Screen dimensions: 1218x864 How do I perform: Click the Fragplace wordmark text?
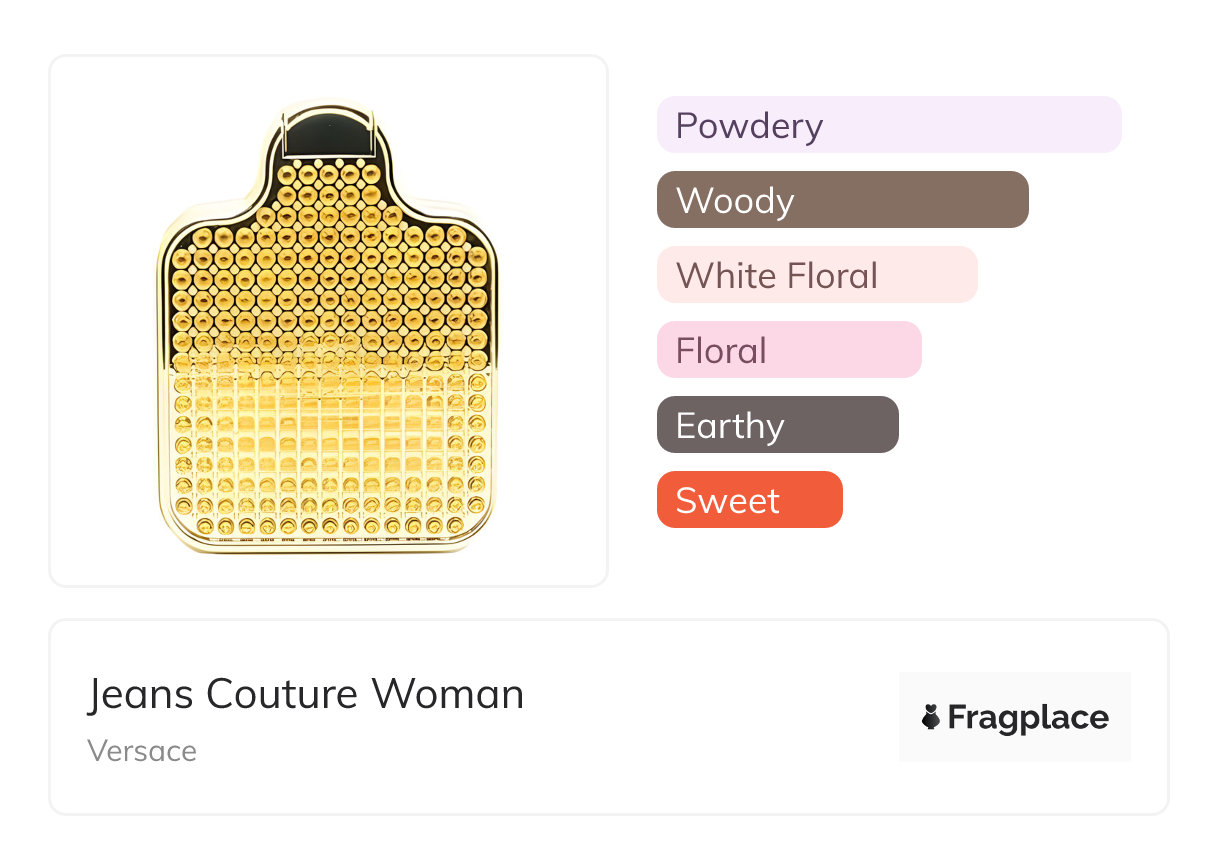1028,717
